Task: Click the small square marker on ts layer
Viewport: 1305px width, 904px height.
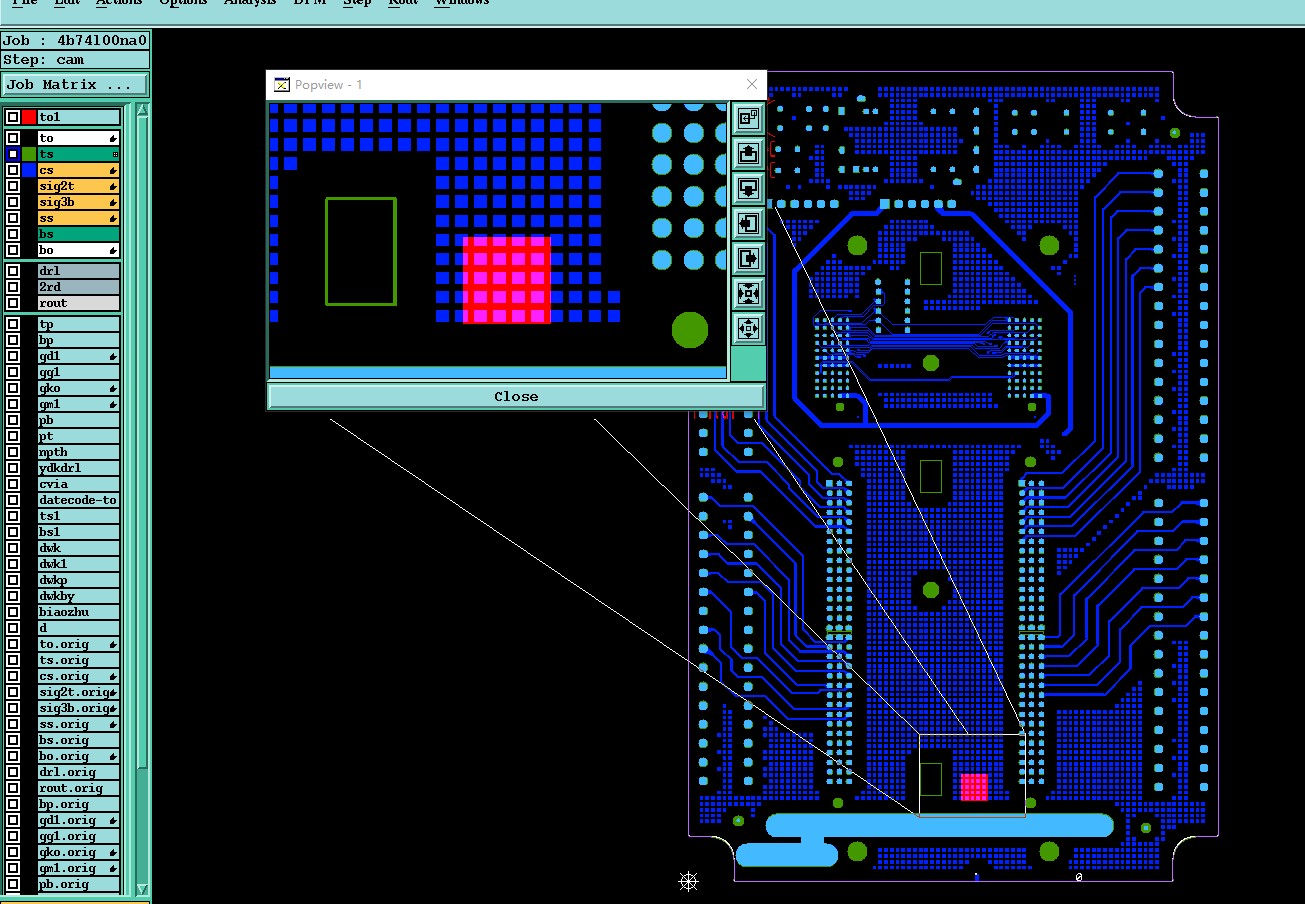Action: [115, 154]
